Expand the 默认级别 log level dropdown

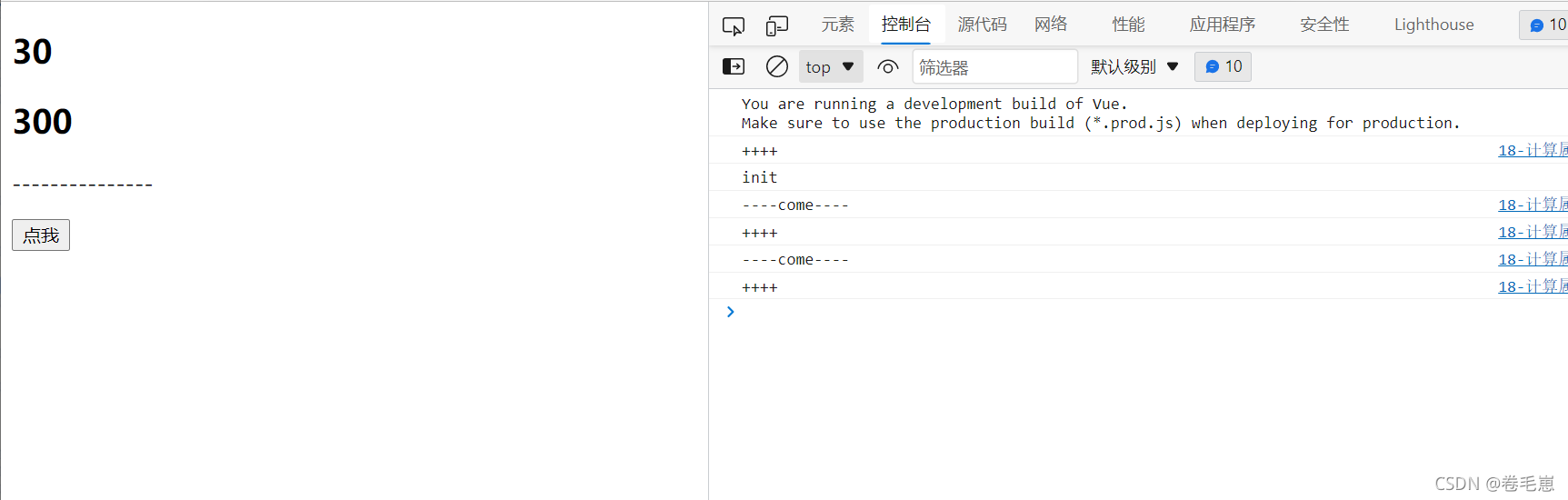point(1134,66)
